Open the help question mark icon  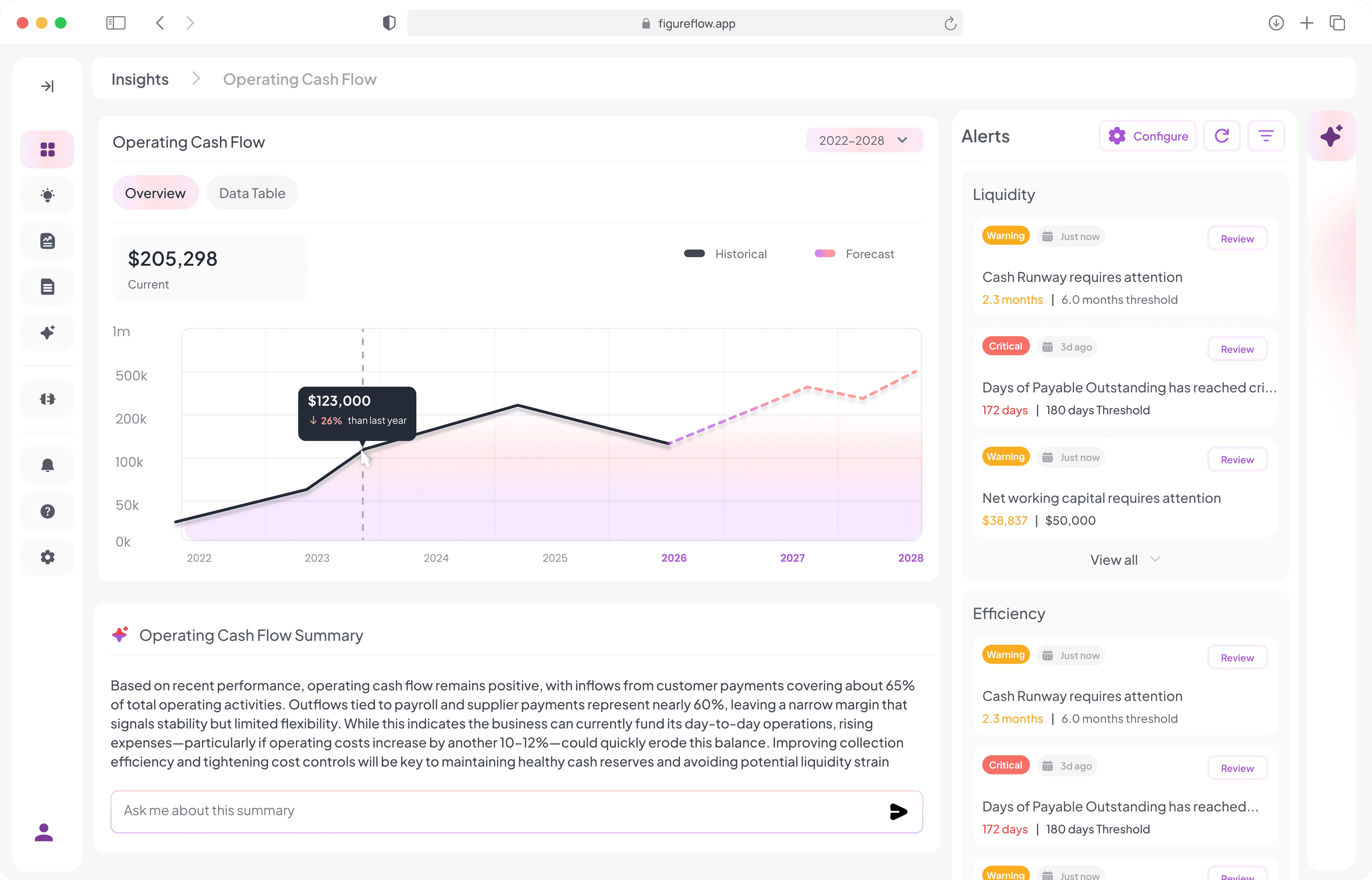tap(47, 511)
